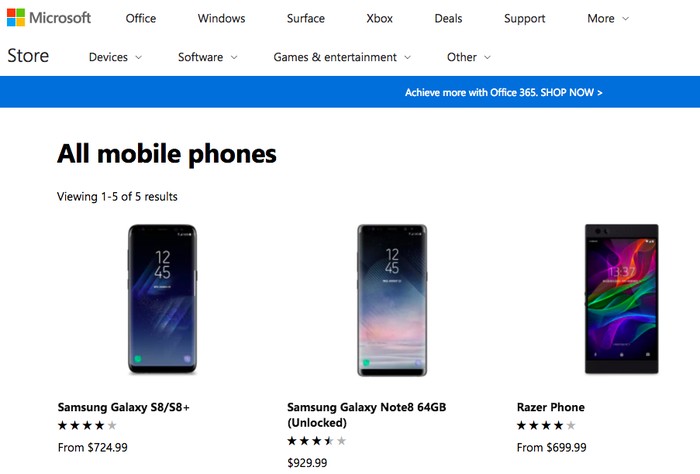Visit the Support link
This screenshot has width=700, height=474.
[525, 18]
